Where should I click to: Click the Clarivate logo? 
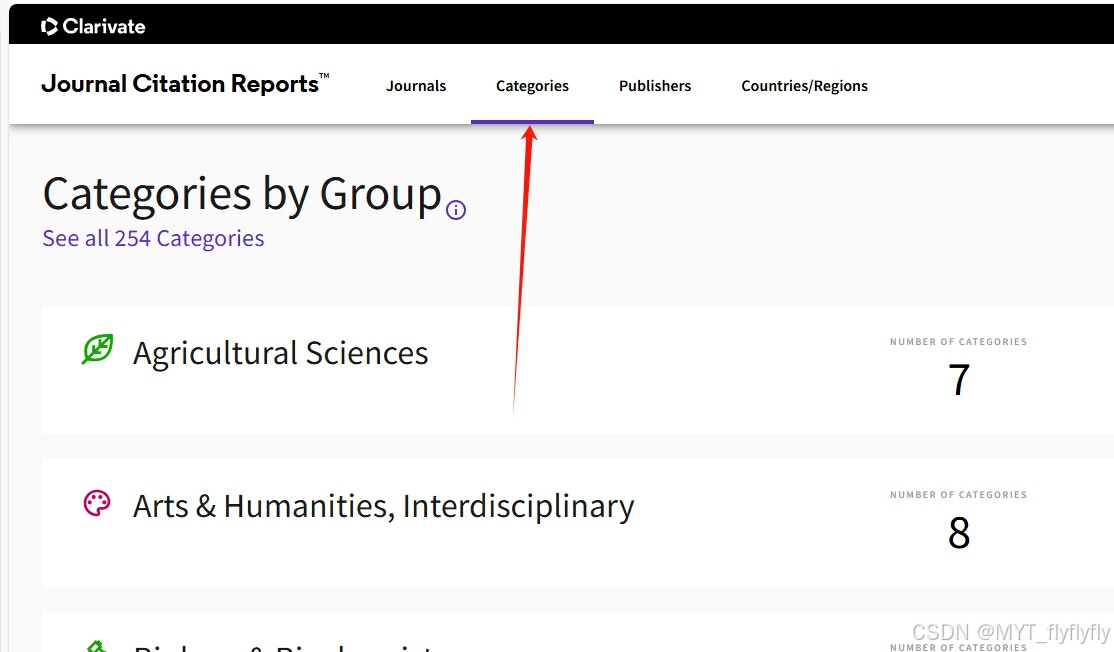[x=93, y=26]
